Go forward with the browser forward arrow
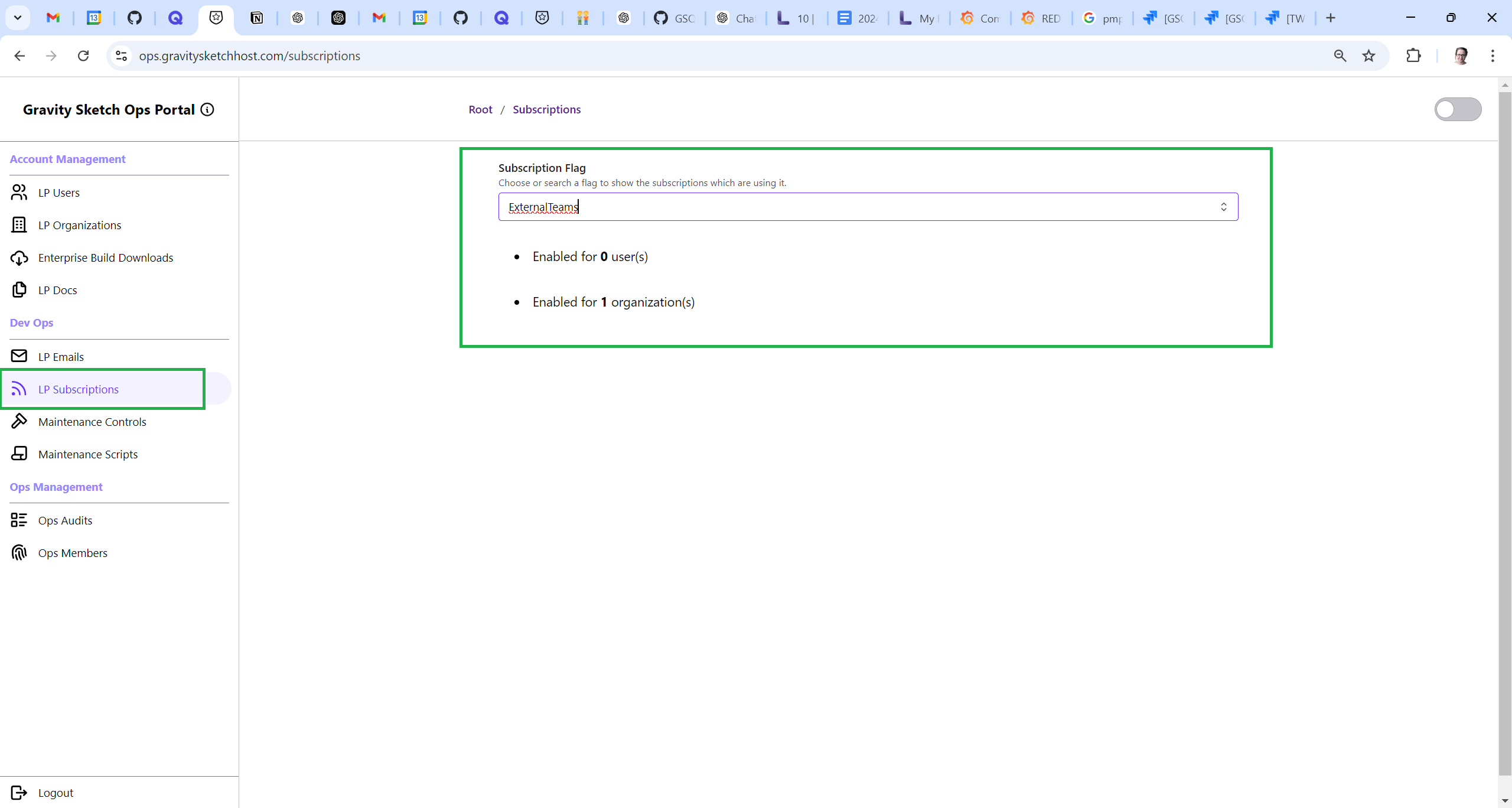 [51, 56]
